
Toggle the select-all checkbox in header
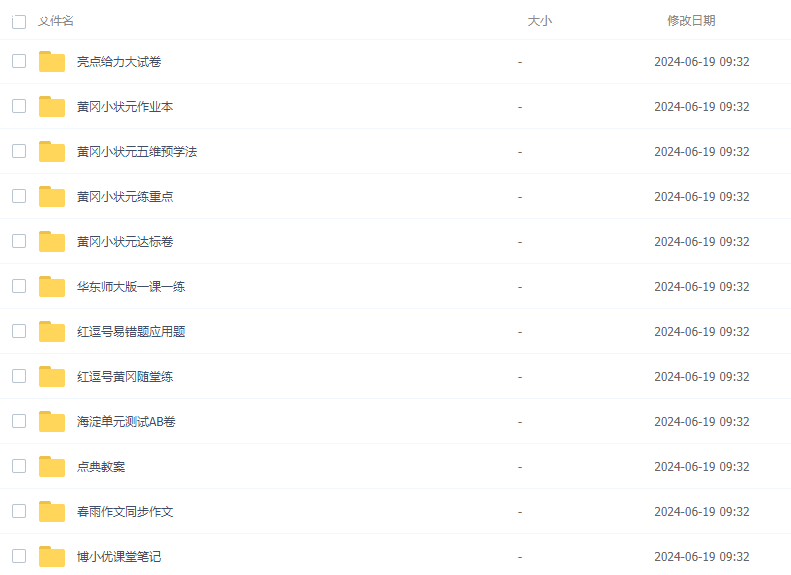pos(19,22)
